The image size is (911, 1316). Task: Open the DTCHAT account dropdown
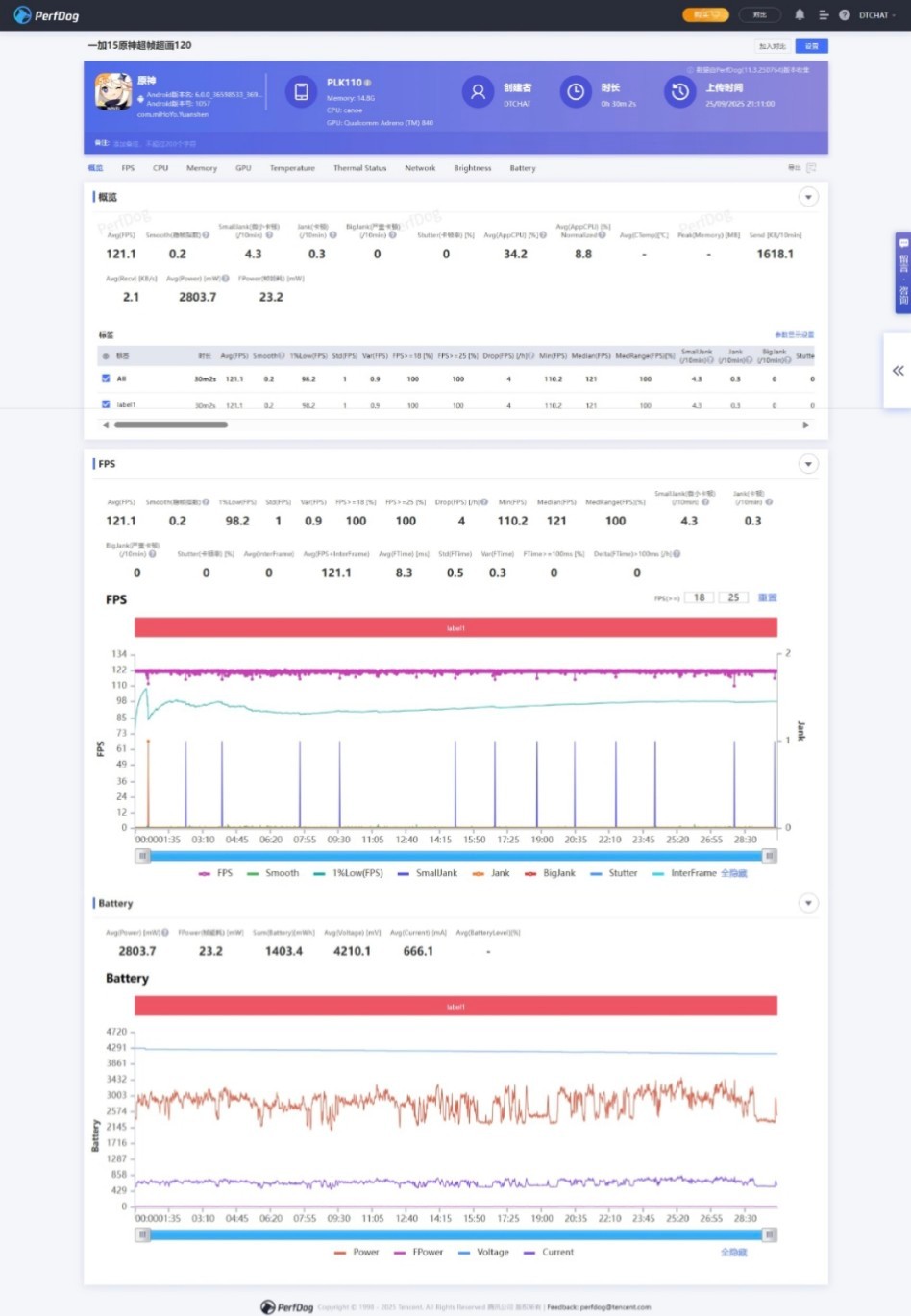[876, 15]
